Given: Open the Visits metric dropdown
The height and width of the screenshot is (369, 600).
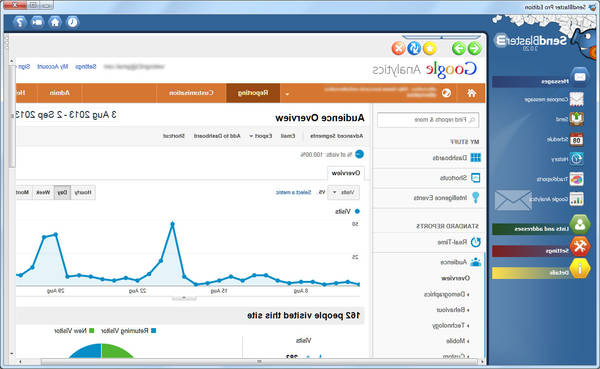Looking at the screenshot, I should [344, 192].
